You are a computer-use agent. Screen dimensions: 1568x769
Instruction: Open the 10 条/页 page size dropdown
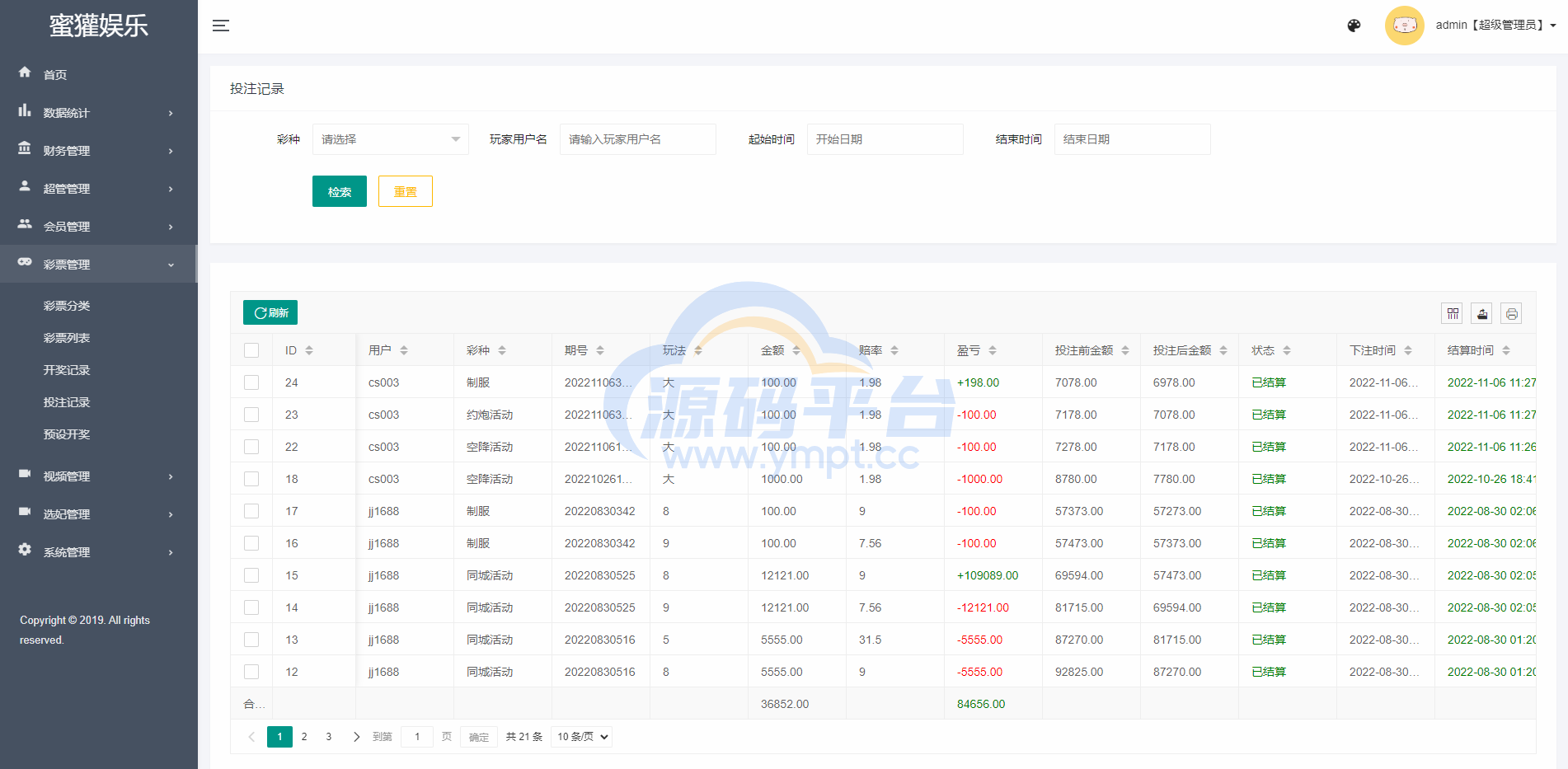point(583,737)
